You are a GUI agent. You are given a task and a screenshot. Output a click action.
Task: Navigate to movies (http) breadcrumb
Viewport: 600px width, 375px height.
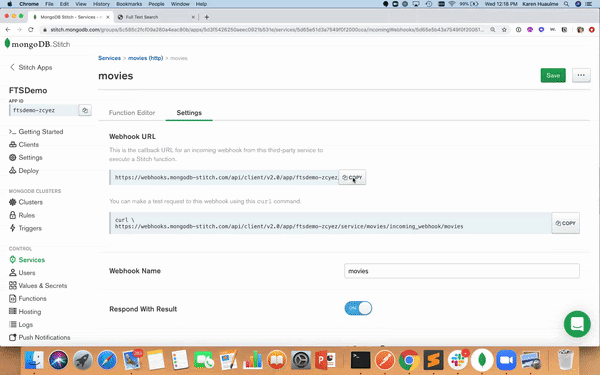[145, 58]
